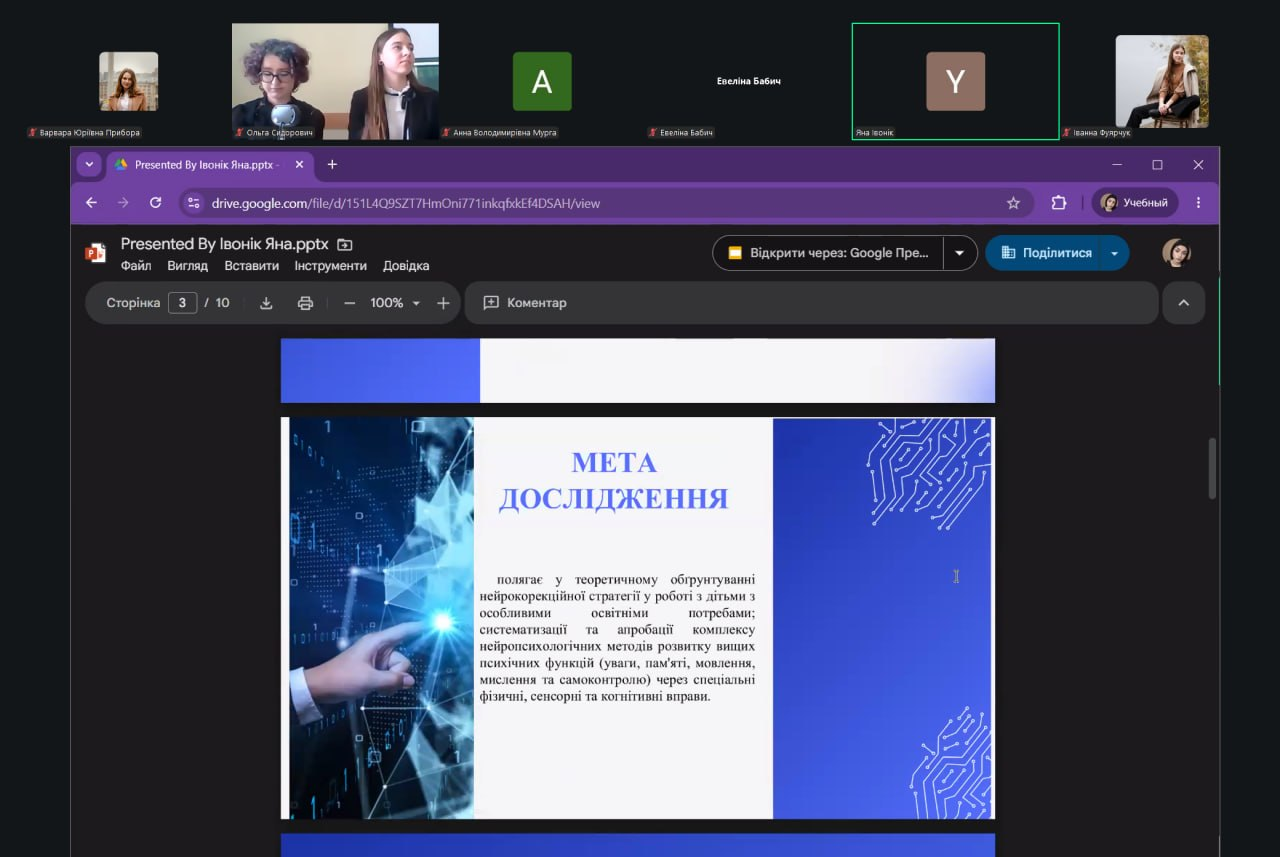This screenshot has width=1280, height=857.
Task: Click the Поділитися share button
Action: click(1045, 253)
